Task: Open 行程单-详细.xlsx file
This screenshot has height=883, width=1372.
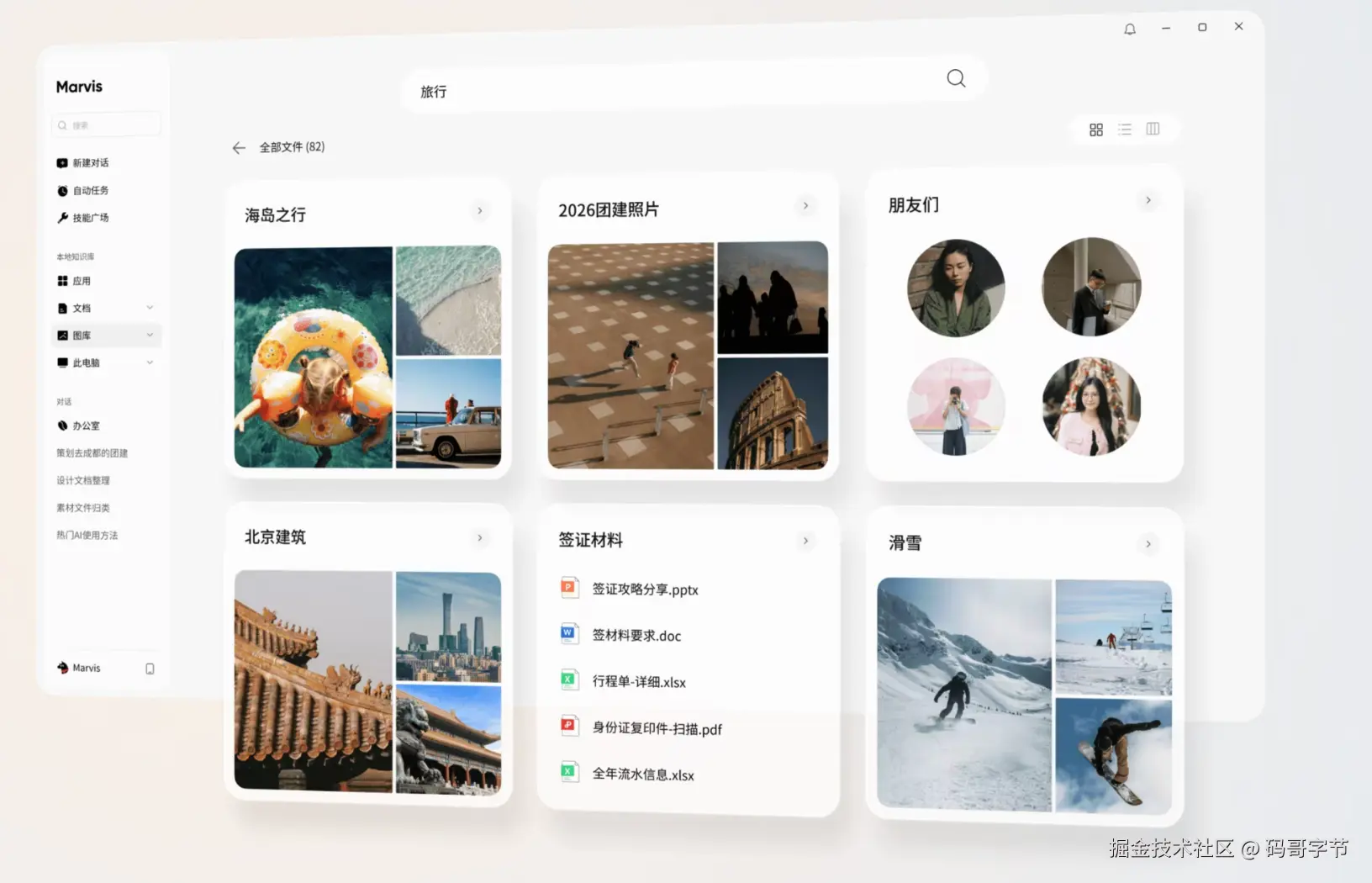Action: tap(639, 682)
